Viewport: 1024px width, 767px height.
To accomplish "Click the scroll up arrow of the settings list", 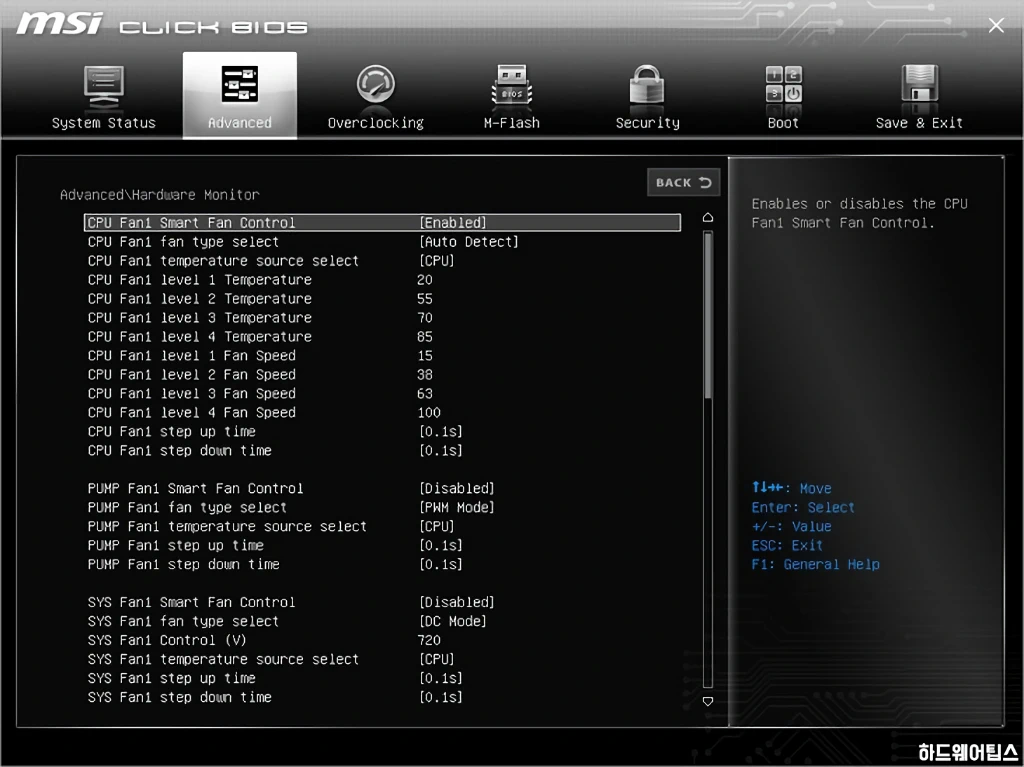I will [708, 218].
